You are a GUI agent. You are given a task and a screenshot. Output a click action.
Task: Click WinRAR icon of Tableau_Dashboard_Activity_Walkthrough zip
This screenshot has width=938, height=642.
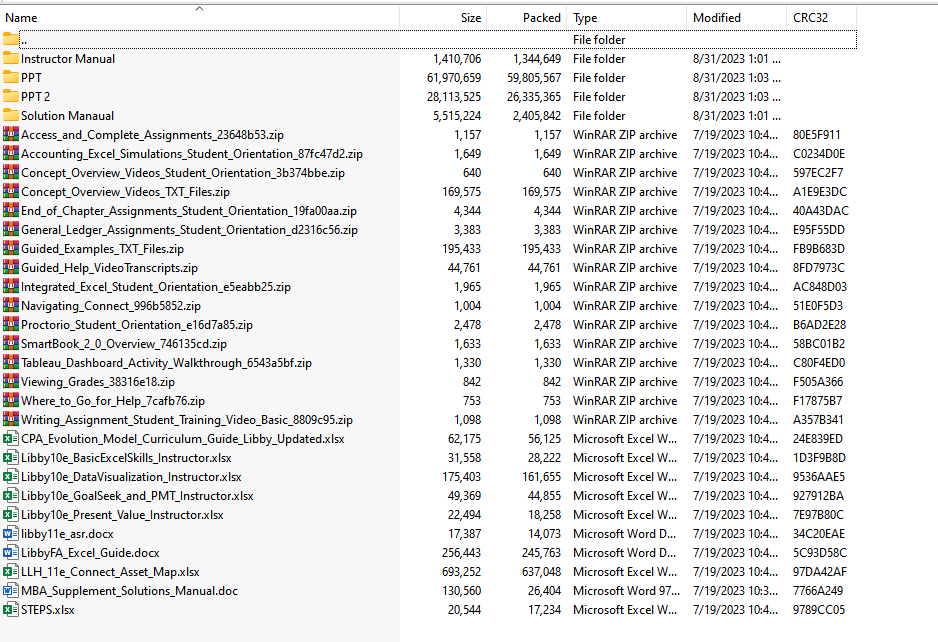click(x=10, y=363)
